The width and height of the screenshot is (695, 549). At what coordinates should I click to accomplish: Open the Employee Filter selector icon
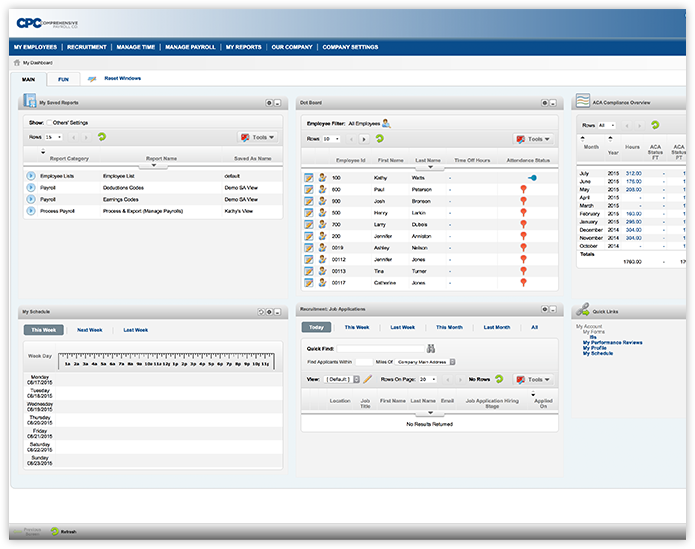click(x=386, y=123)
